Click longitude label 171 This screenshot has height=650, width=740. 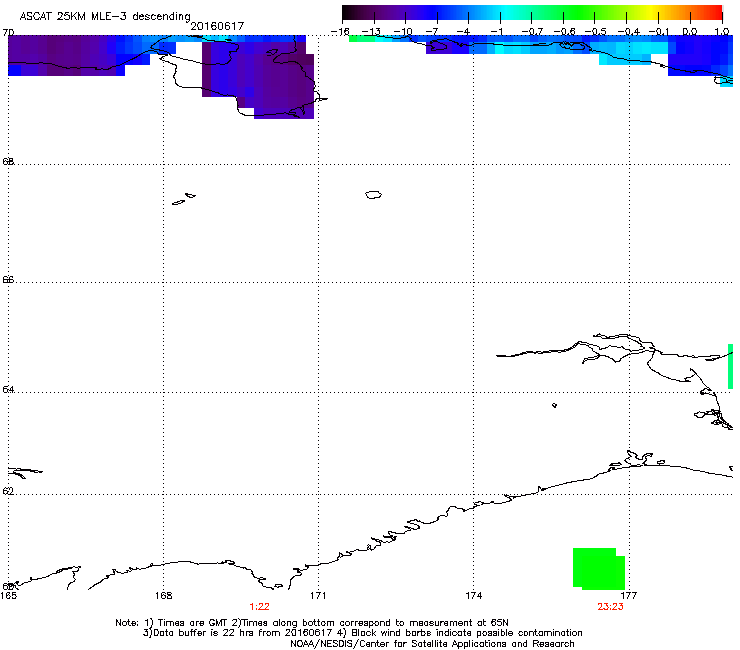pos(318,596)
